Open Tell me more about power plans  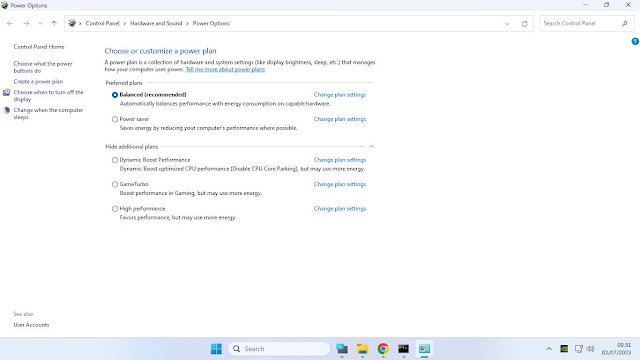pyautogui.click(x=225, y=69)
